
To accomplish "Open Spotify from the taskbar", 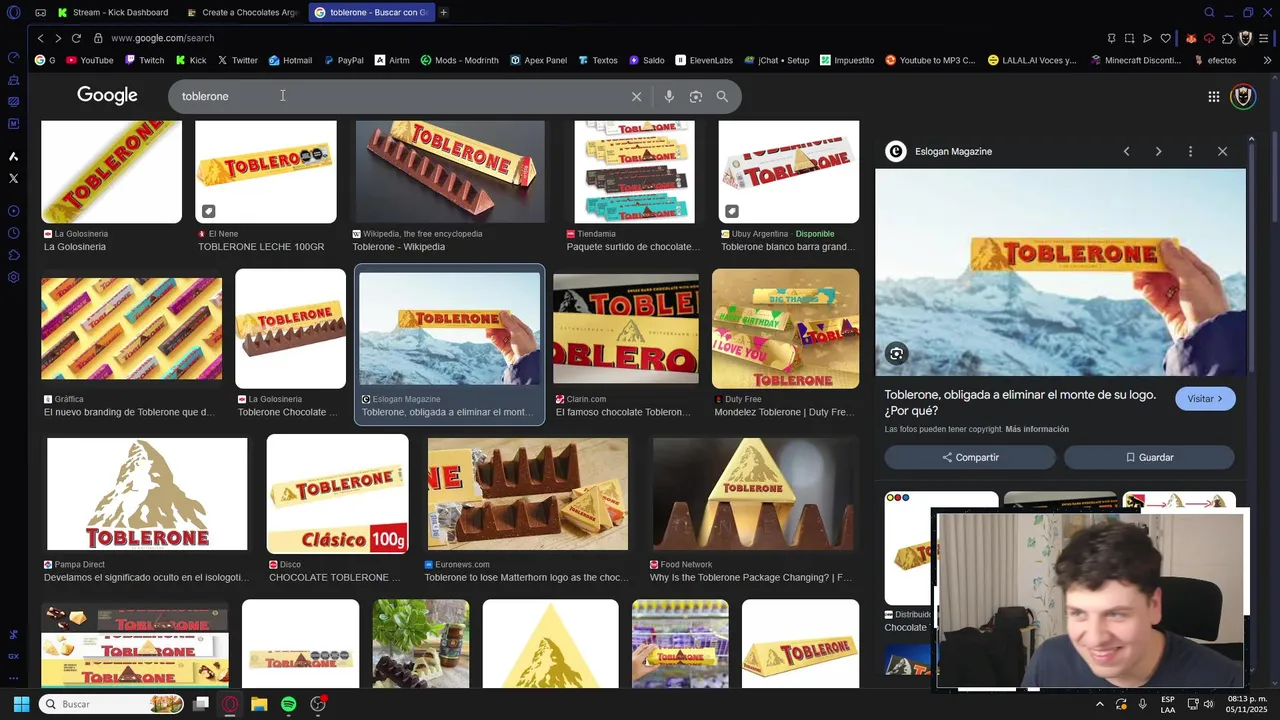I will click(288, 704).
